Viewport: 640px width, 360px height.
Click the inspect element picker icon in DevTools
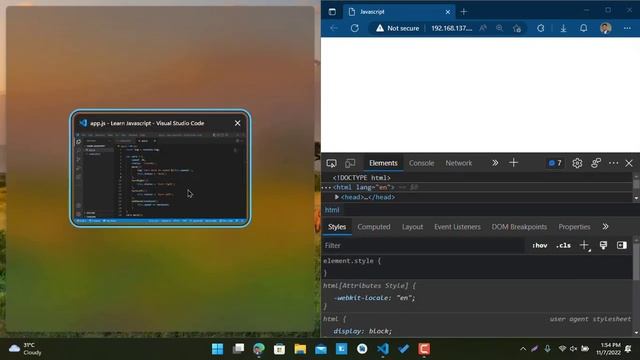click(331, 163)
